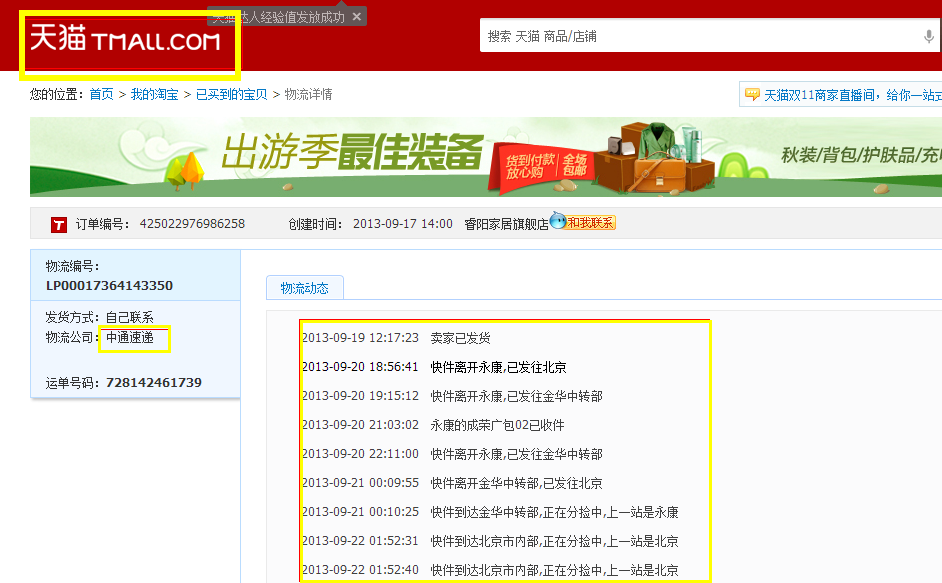Image resolution: width=942 pixels, height=583 pixels.
Task: Go to 首页 in the breadcrumb
Action: (x=101, y=94)
